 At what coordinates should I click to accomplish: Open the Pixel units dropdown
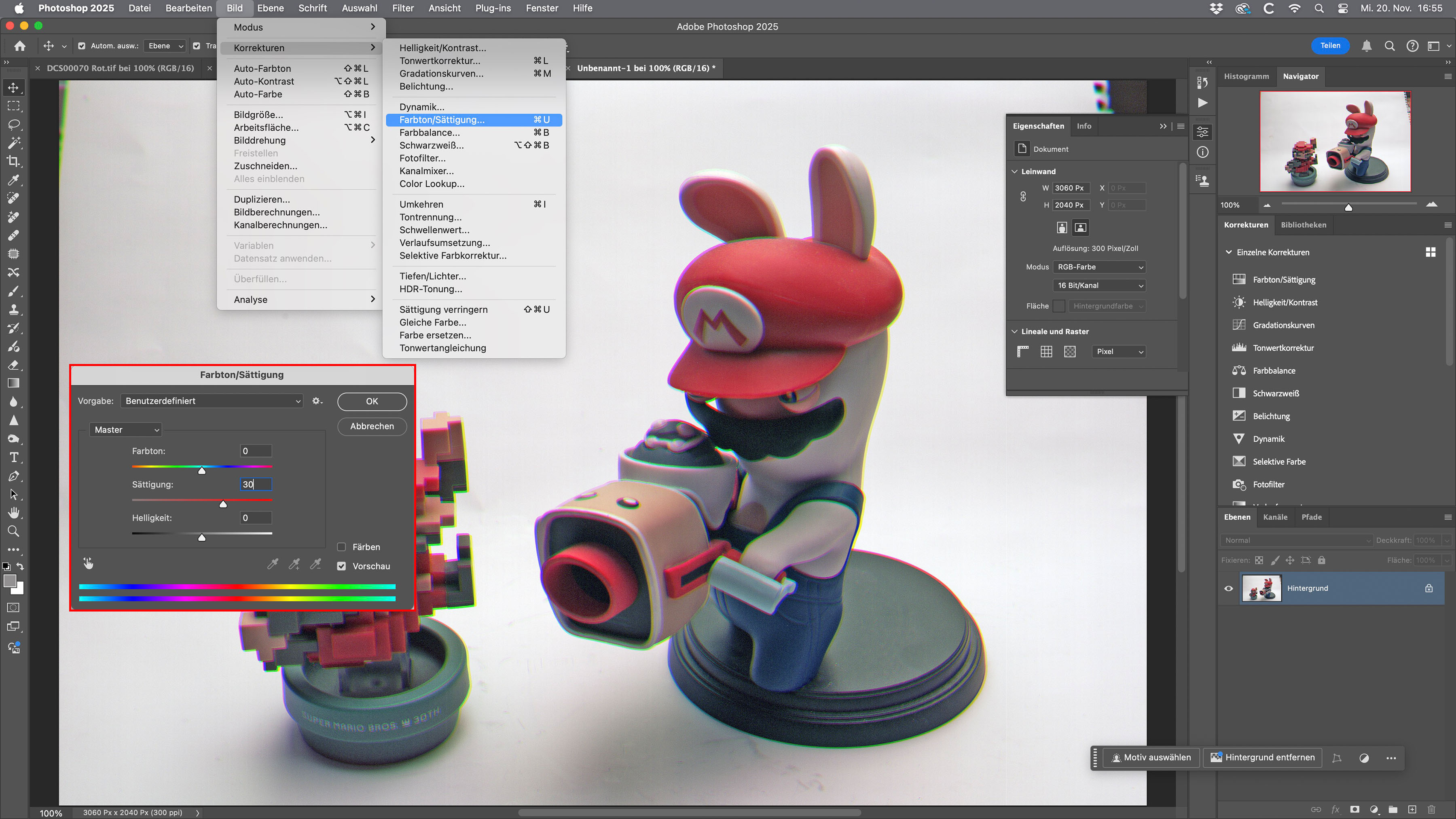coord(1119,351)
